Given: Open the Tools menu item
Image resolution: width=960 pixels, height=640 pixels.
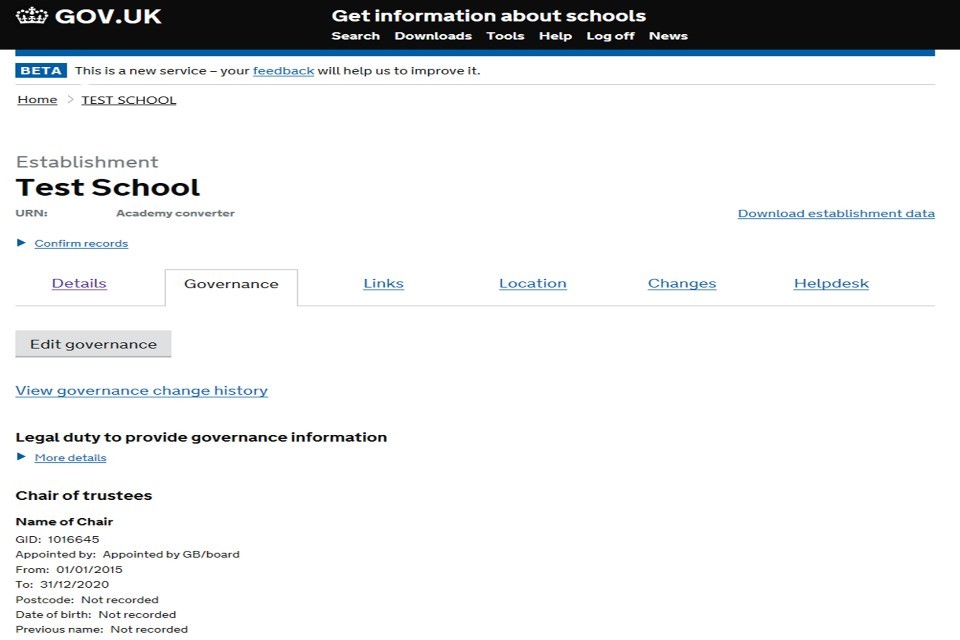Looking at the screenshot, I should [505, 36].
